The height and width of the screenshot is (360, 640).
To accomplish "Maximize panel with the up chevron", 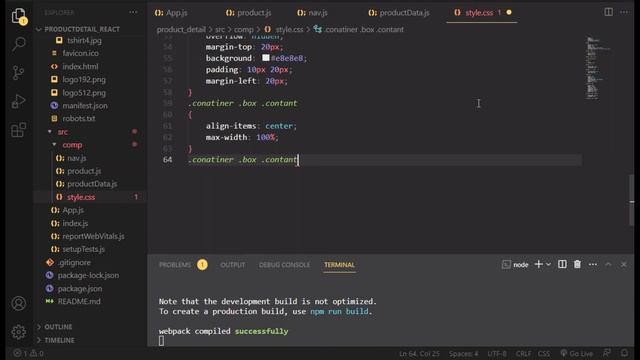I will point(608,264).
